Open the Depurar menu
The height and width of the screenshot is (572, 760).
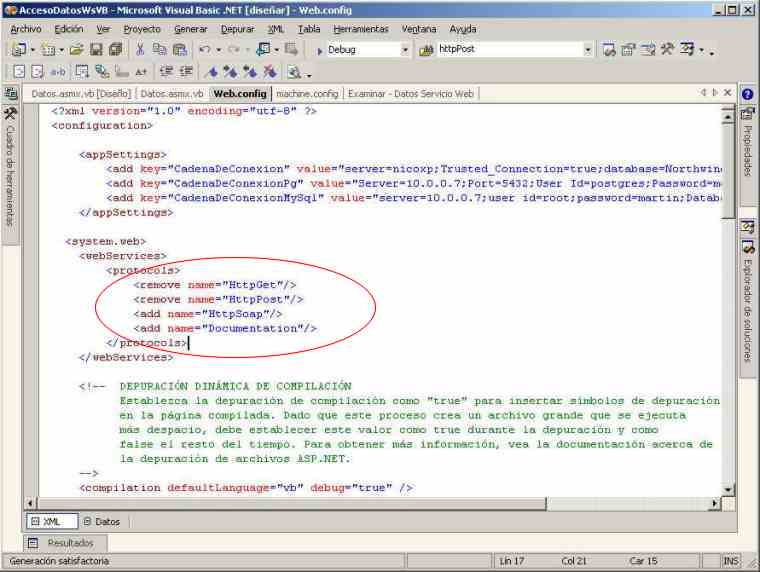[237, 29]
